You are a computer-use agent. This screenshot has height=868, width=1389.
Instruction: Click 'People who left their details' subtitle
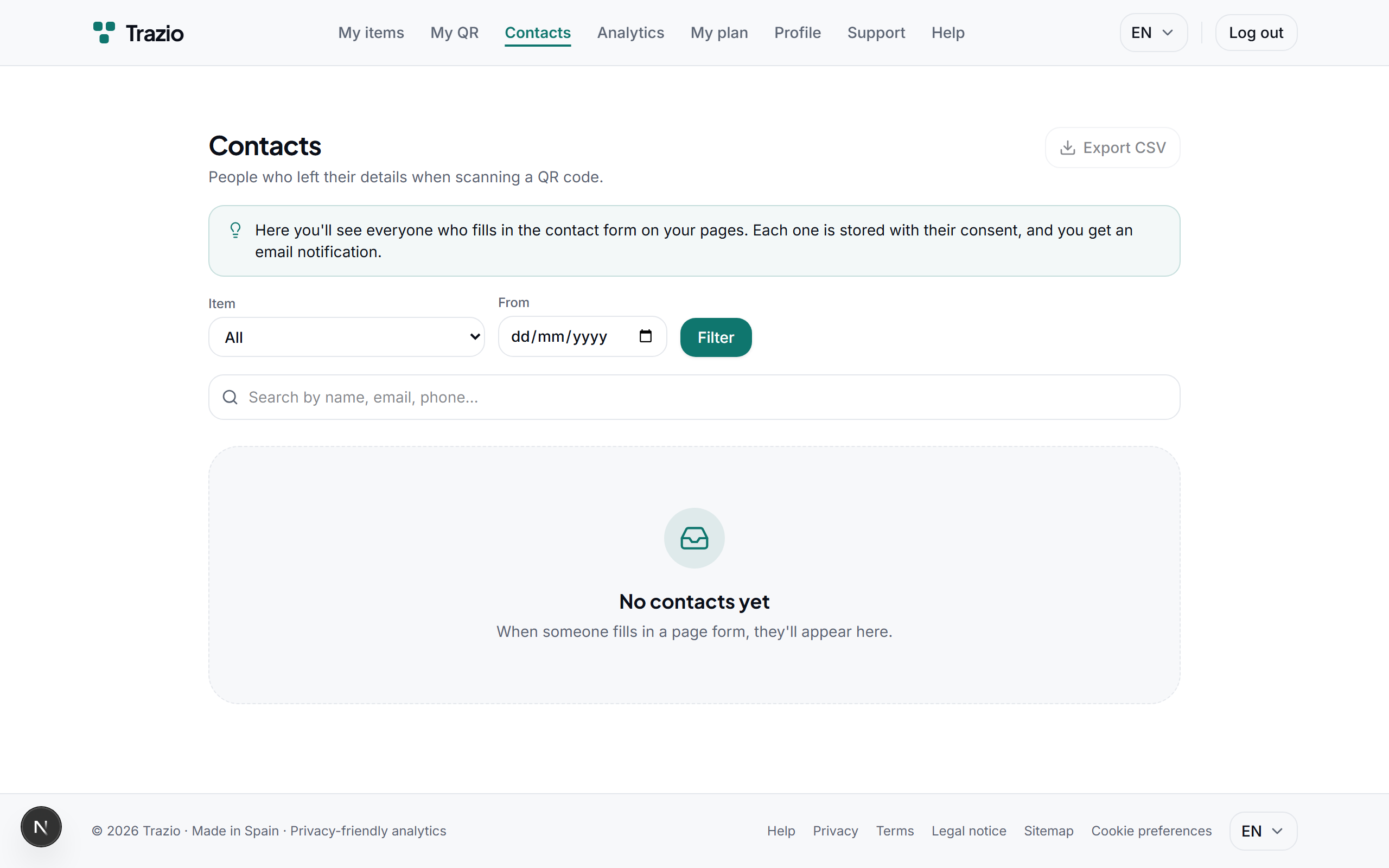click(405, 177)
